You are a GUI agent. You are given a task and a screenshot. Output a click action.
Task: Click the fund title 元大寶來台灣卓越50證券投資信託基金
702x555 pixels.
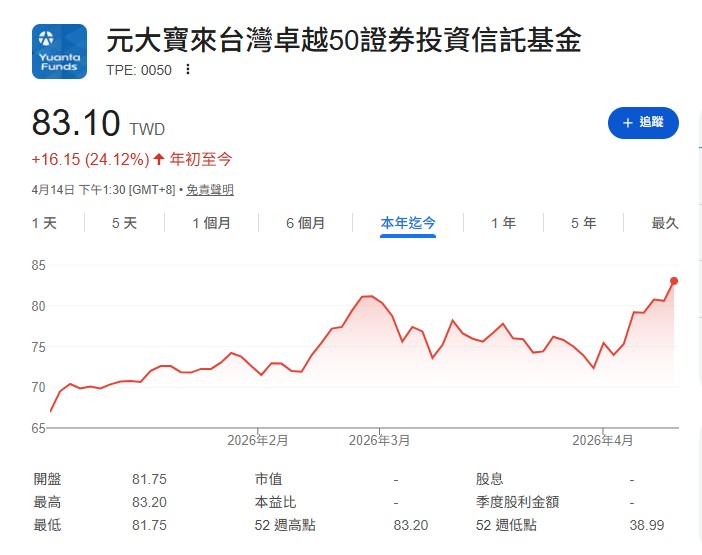[x=344, y=40]
